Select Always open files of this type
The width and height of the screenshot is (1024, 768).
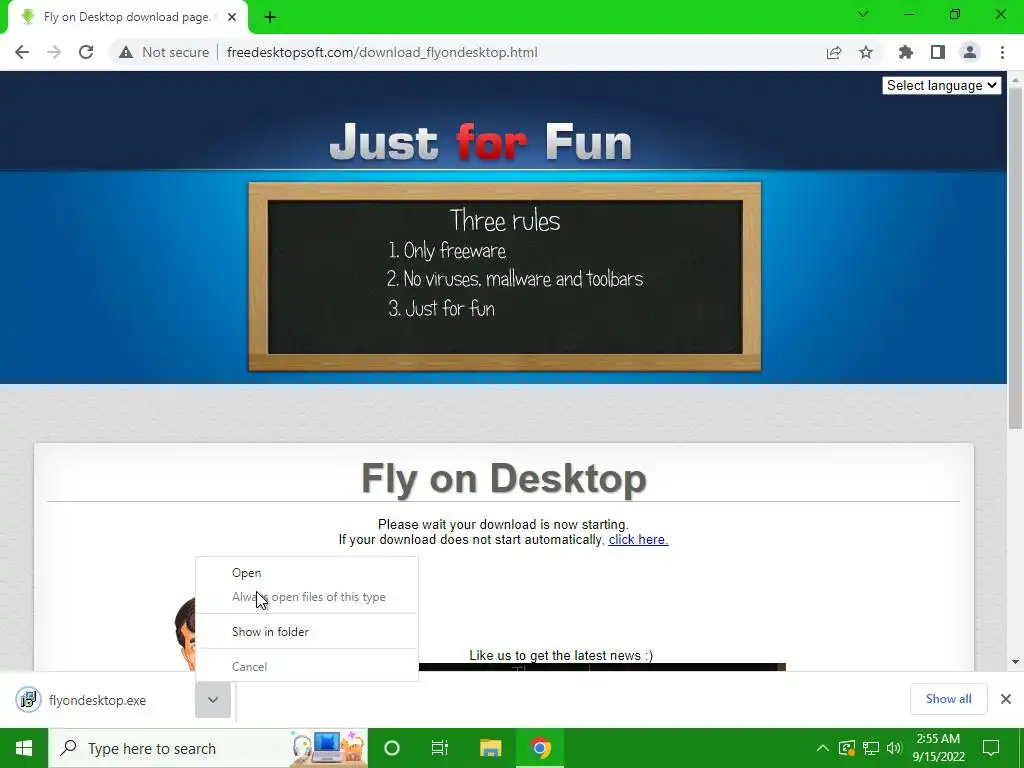click(308, 597)
